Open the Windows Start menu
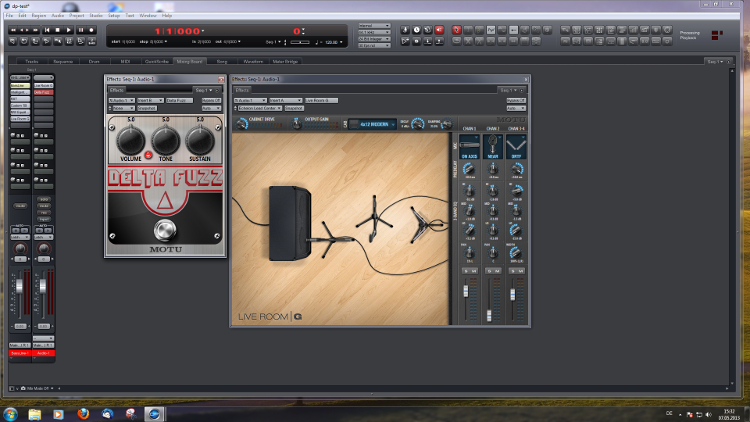This screenshot has width=750, height=422. pos(10,414)
